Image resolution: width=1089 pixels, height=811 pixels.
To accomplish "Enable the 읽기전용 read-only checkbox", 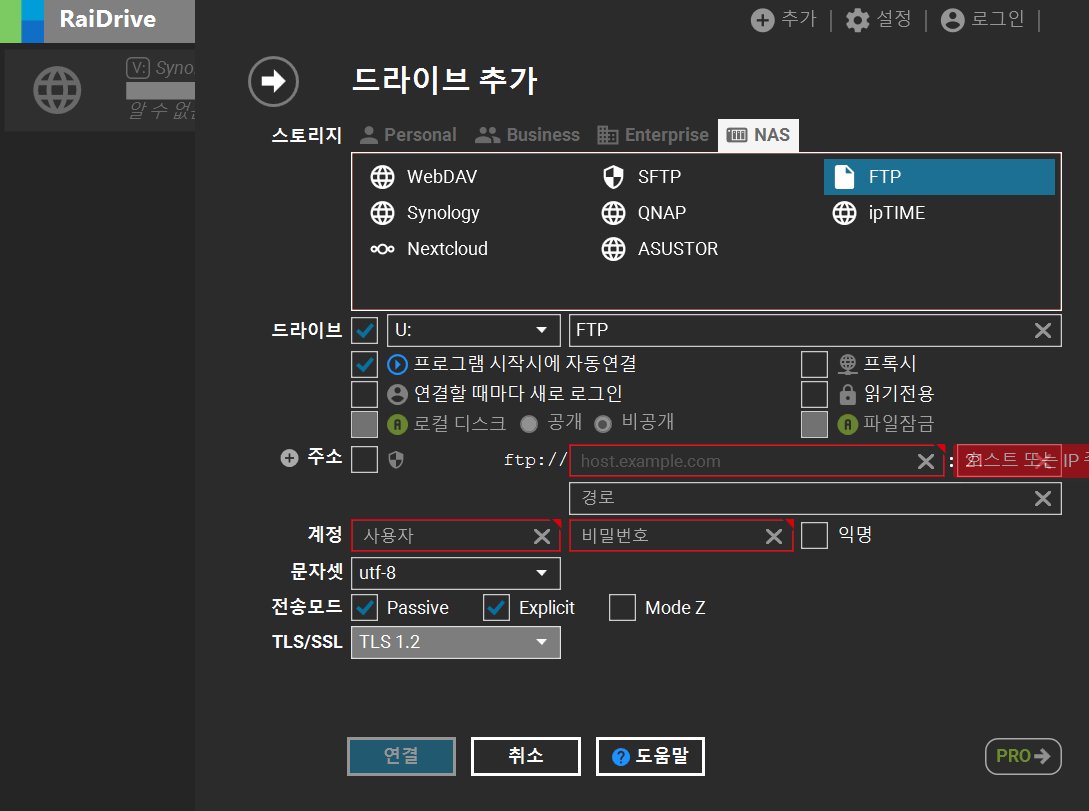I will (814, 394).
